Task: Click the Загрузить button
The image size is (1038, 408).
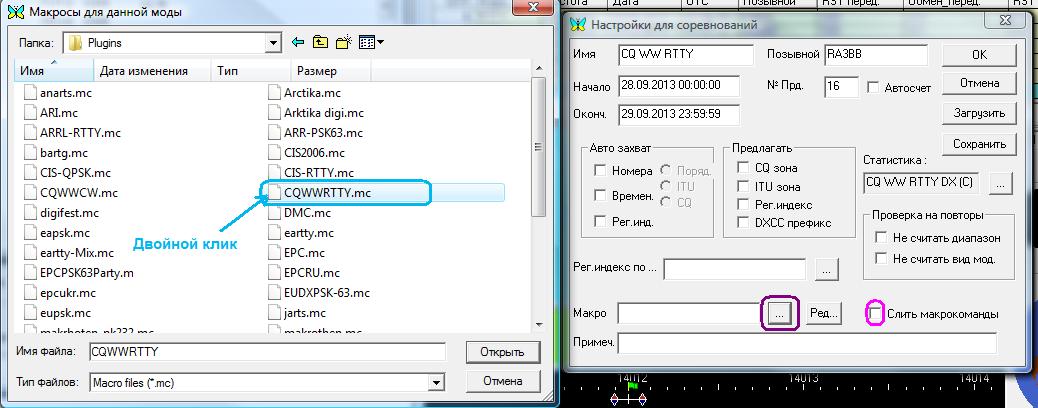Action: (x=979, y=113)
